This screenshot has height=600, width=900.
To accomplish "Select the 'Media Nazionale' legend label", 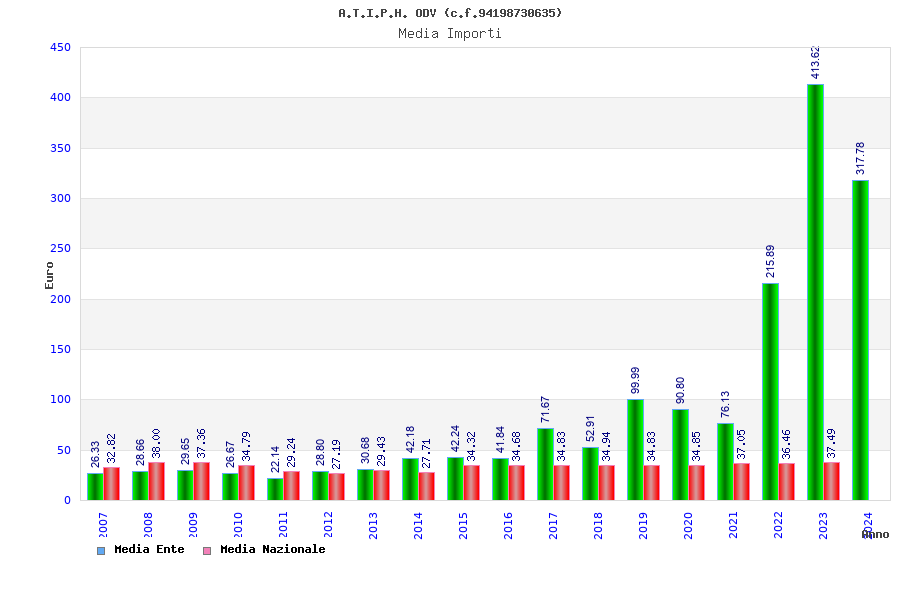I will click(x=273, y=549).
